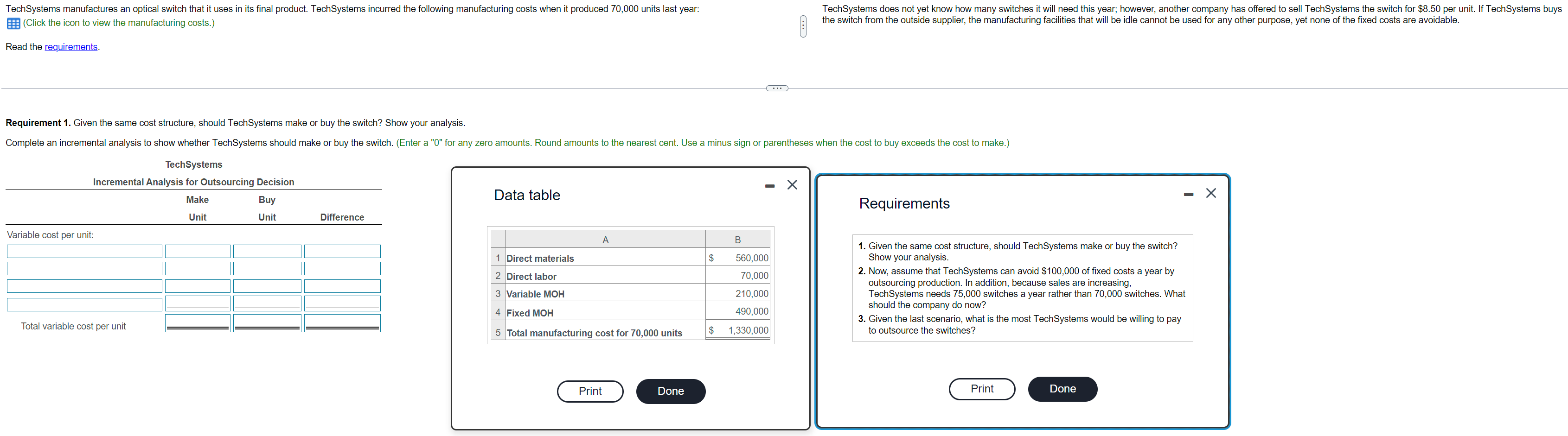This screenshot has width=1568, height=436.
Task: Click the total variable cost Make Unit field
Action: pyautogui.click(x=198, y=323)
